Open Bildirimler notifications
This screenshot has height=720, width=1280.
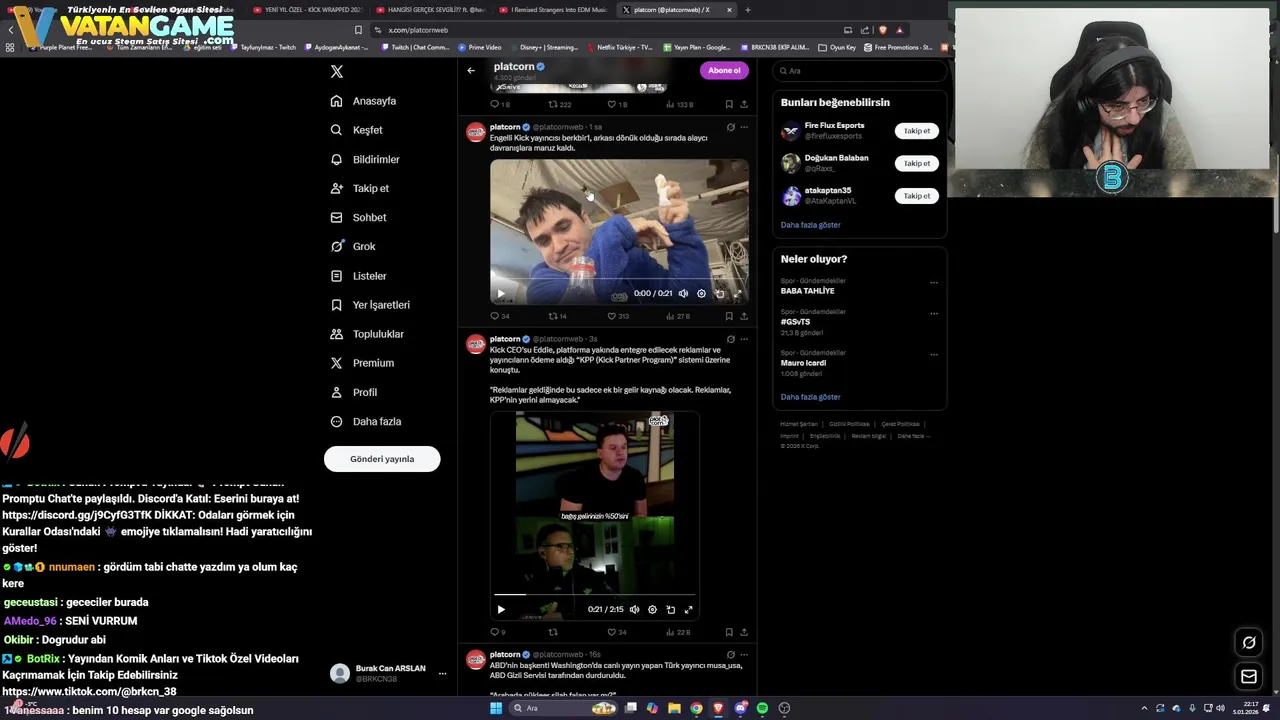click(x=365, y=159)
